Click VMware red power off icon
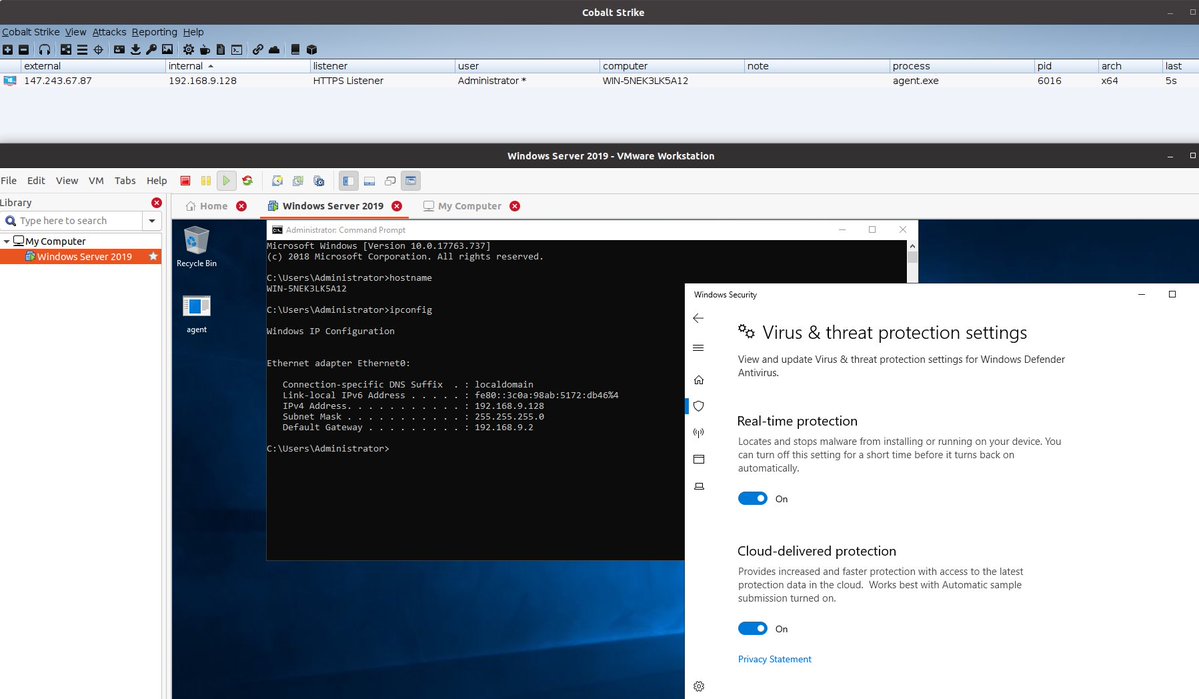Image resolution: width=1199 pixels, height=699 pixels. 185,181
